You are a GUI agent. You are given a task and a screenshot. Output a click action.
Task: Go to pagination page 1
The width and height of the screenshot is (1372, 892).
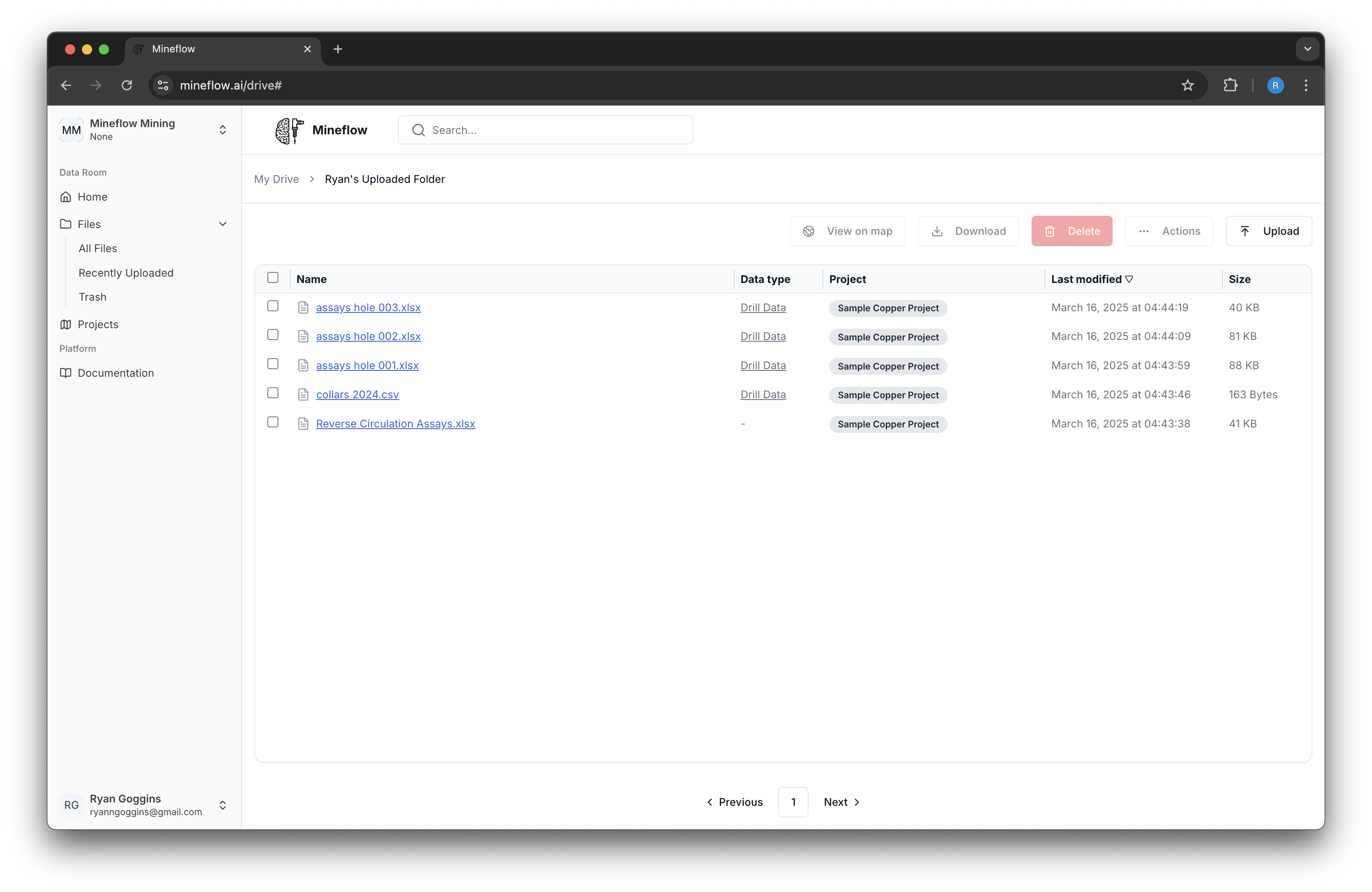click(793, 802)
